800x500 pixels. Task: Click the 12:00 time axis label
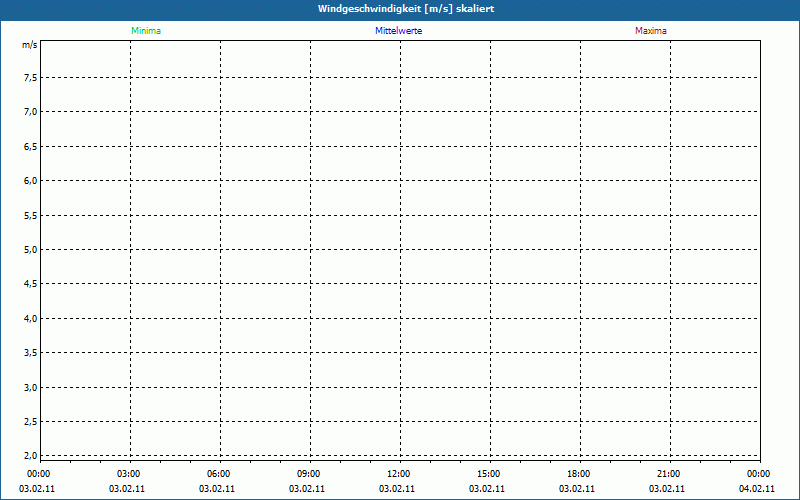pyautogui.click(x=398, y=474)
